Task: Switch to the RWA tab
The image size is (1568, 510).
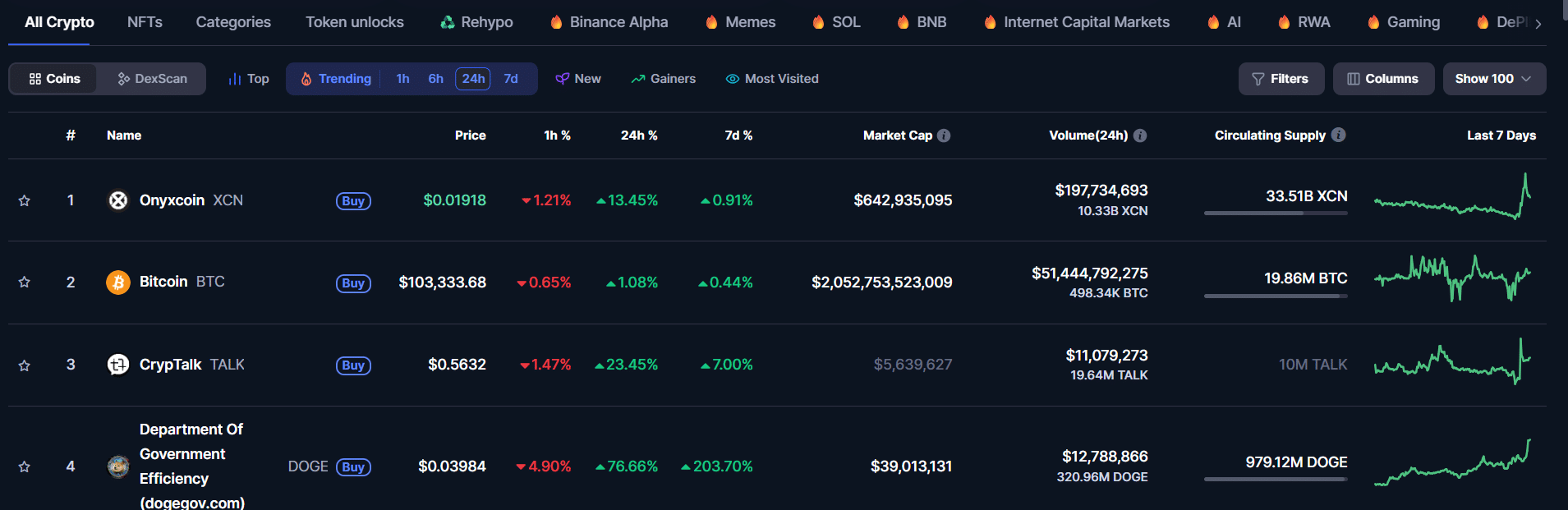Action: [x=1304, y=22]
